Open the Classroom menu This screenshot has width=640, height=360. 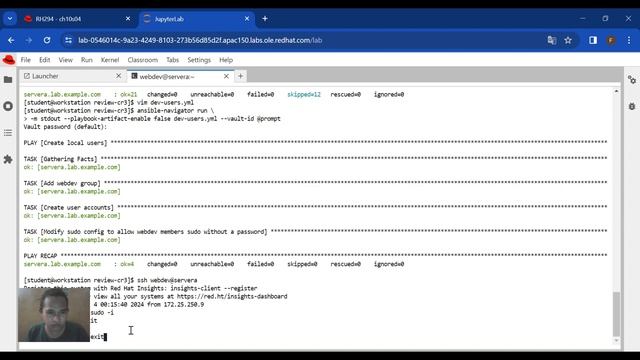(142, 60)
